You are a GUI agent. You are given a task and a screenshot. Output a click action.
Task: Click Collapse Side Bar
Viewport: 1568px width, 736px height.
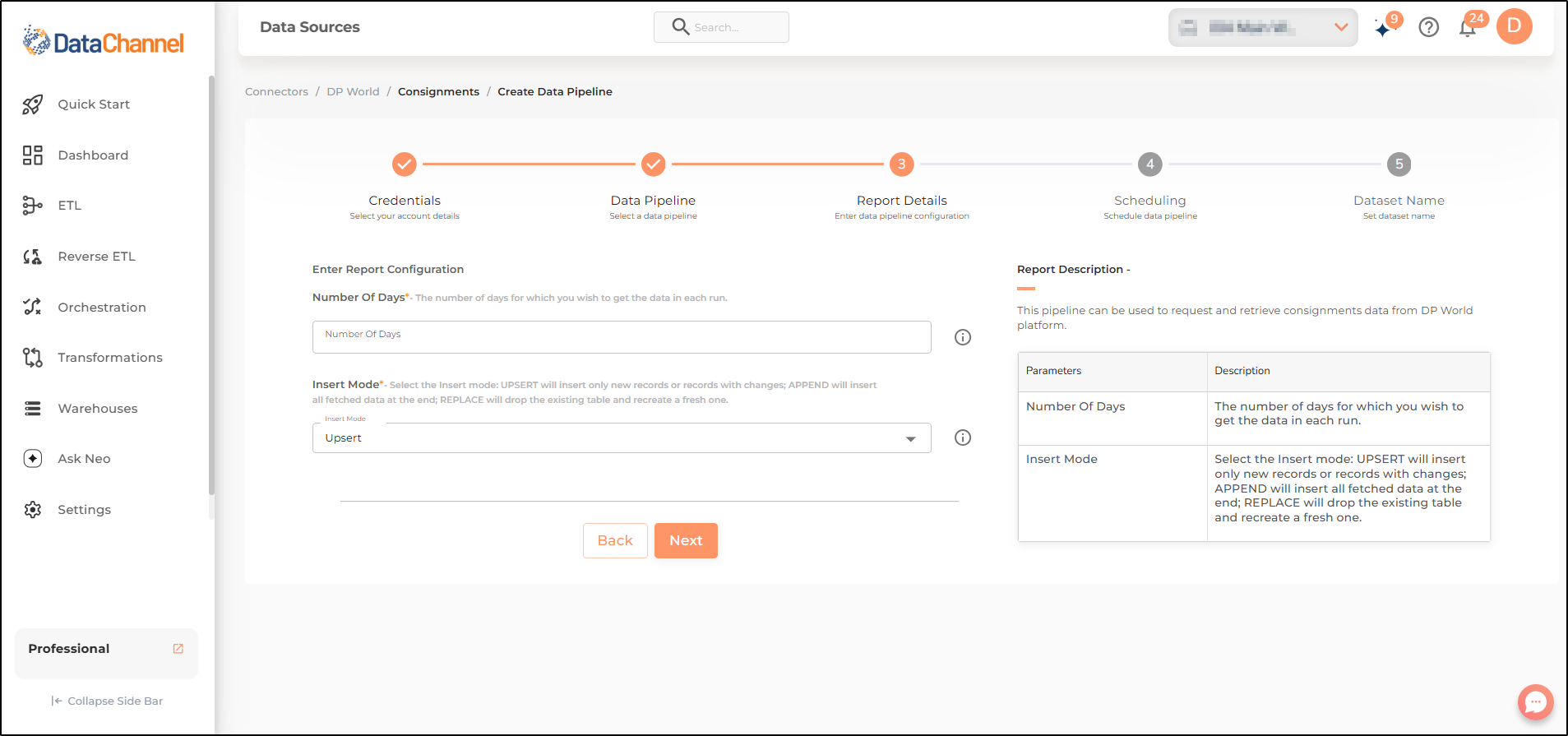pyautogui.click(x=107, y=701)
